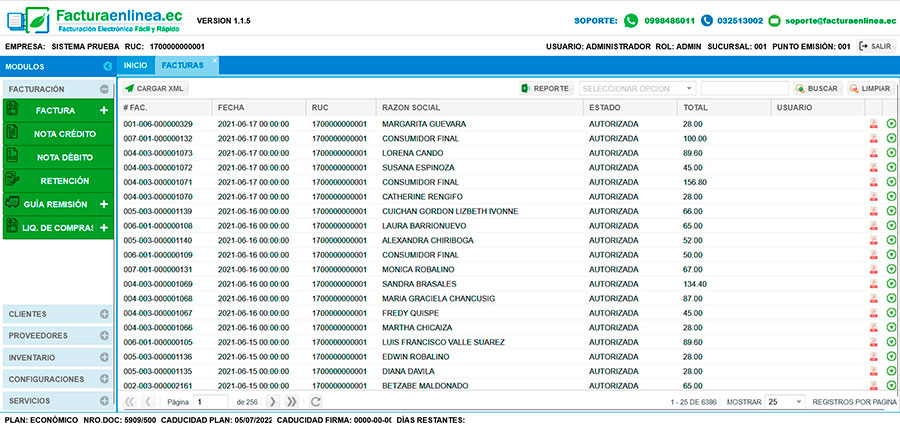Viewport: 900px width, 428px height.
Task: Open PDF for Margarita Guevara's invoice
Action: point(873,124)
